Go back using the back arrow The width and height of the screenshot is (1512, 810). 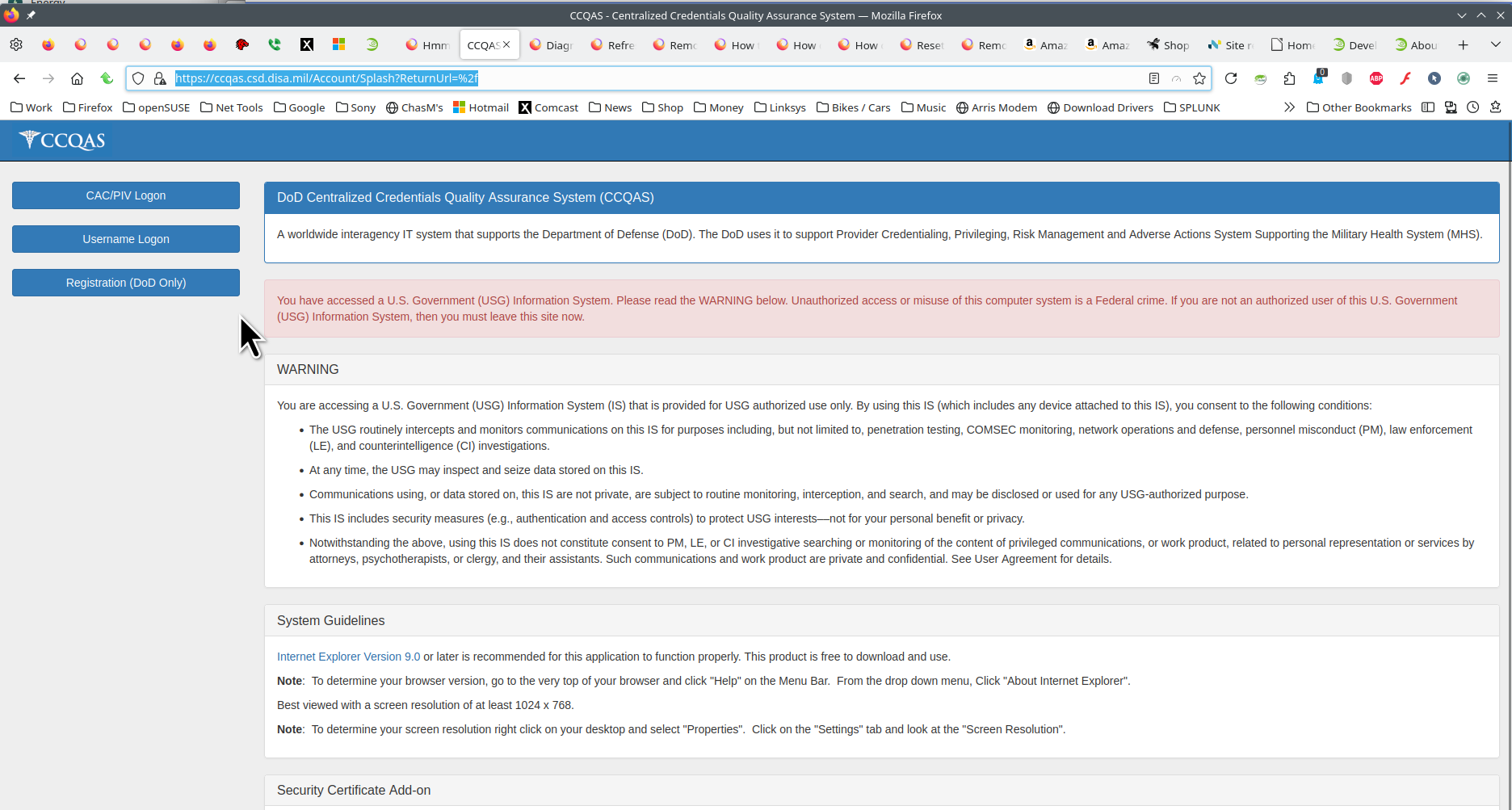click(x=19, y=78)
